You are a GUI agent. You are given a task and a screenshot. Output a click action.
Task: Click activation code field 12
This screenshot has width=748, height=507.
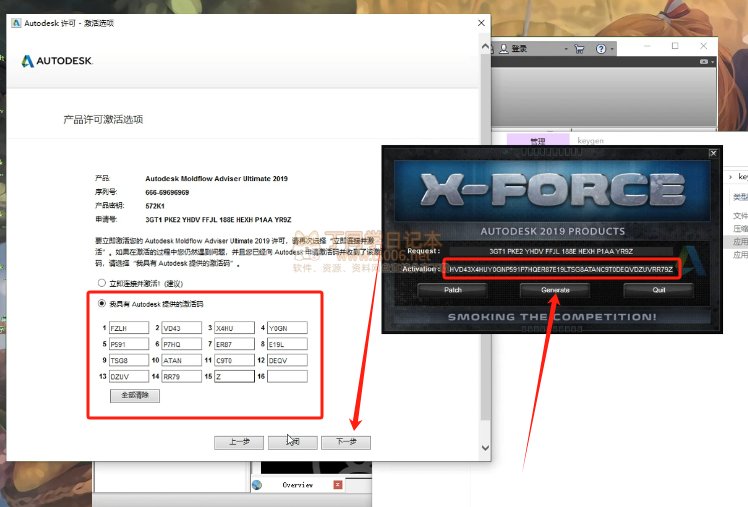coord(287,360)
